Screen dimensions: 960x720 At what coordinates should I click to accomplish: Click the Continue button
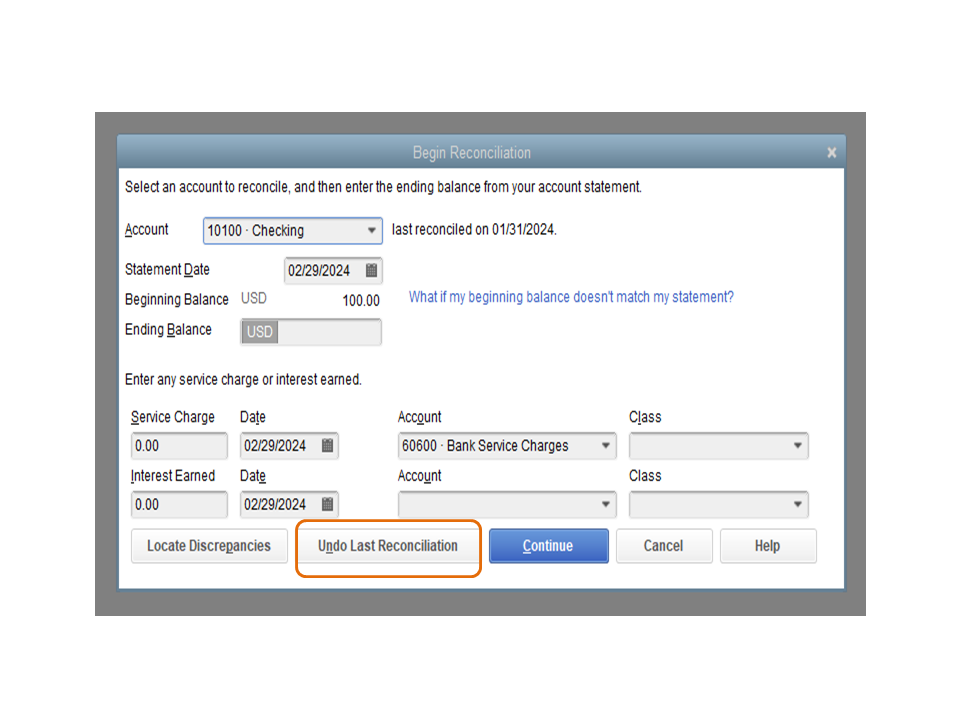click(x=549, y=546)
